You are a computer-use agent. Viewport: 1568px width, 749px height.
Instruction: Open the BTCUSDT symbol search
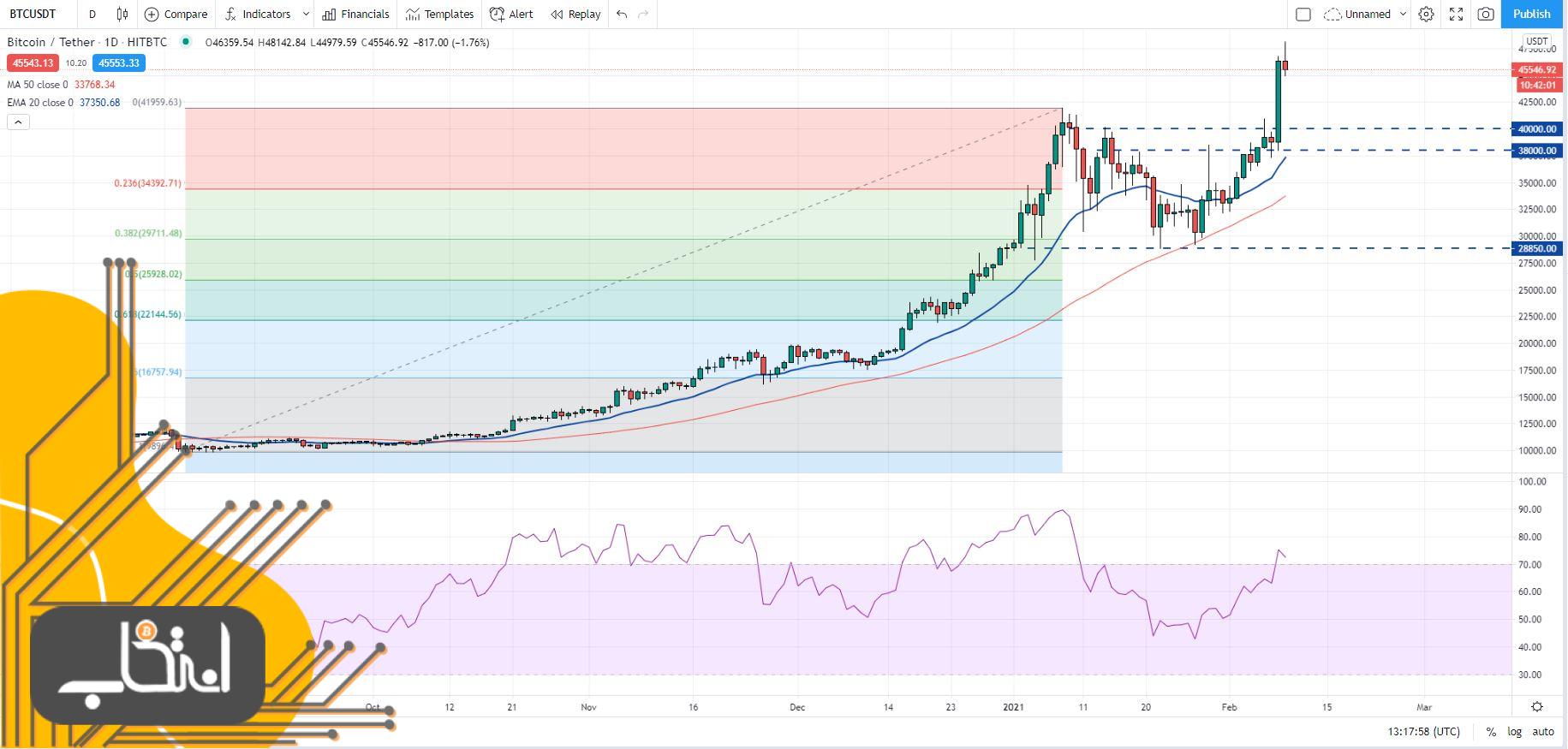pyautogui.click(x=33, y=14)
